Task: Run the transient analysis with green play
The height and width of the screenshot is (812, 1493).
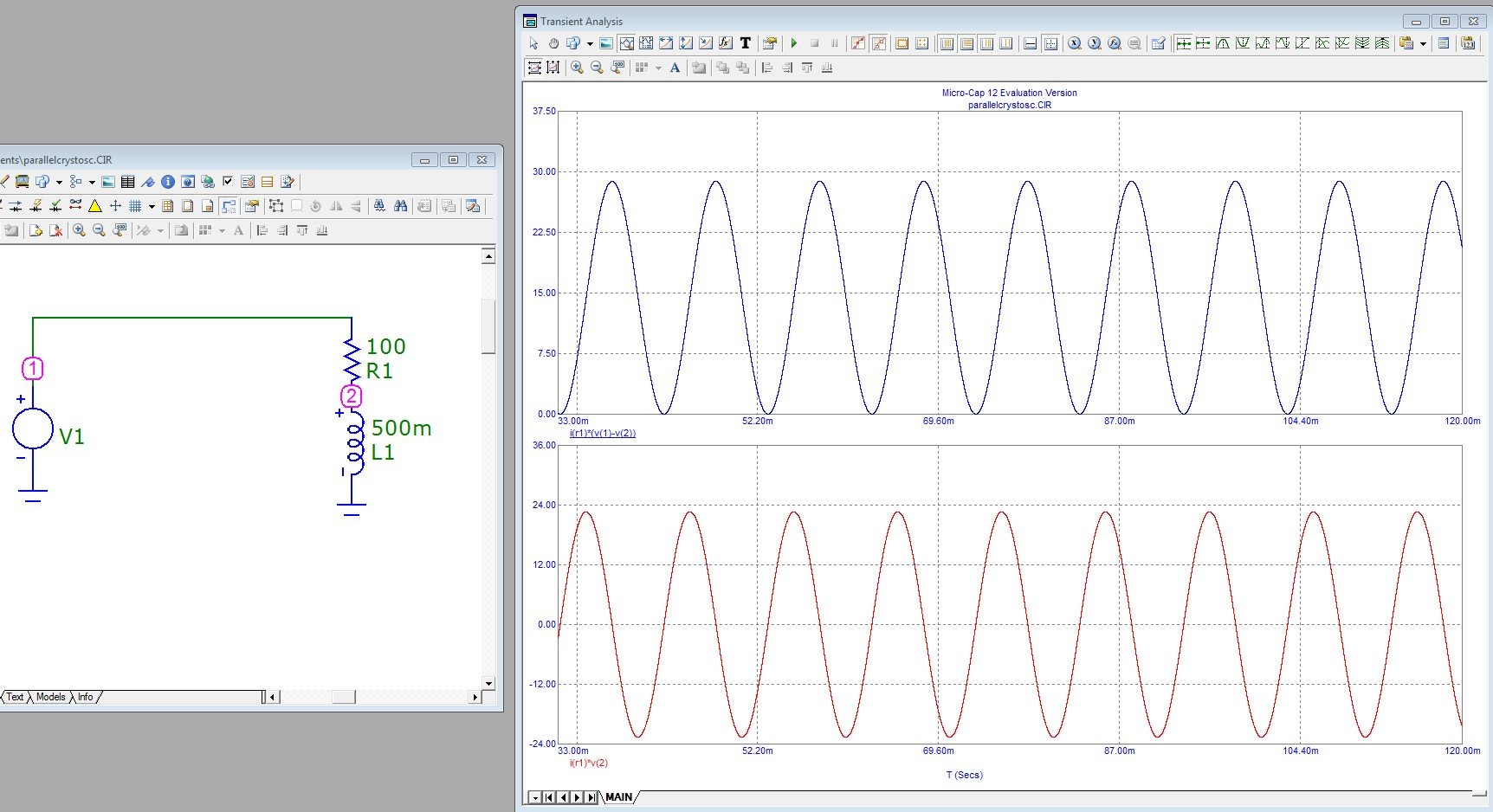Action: 793,43
